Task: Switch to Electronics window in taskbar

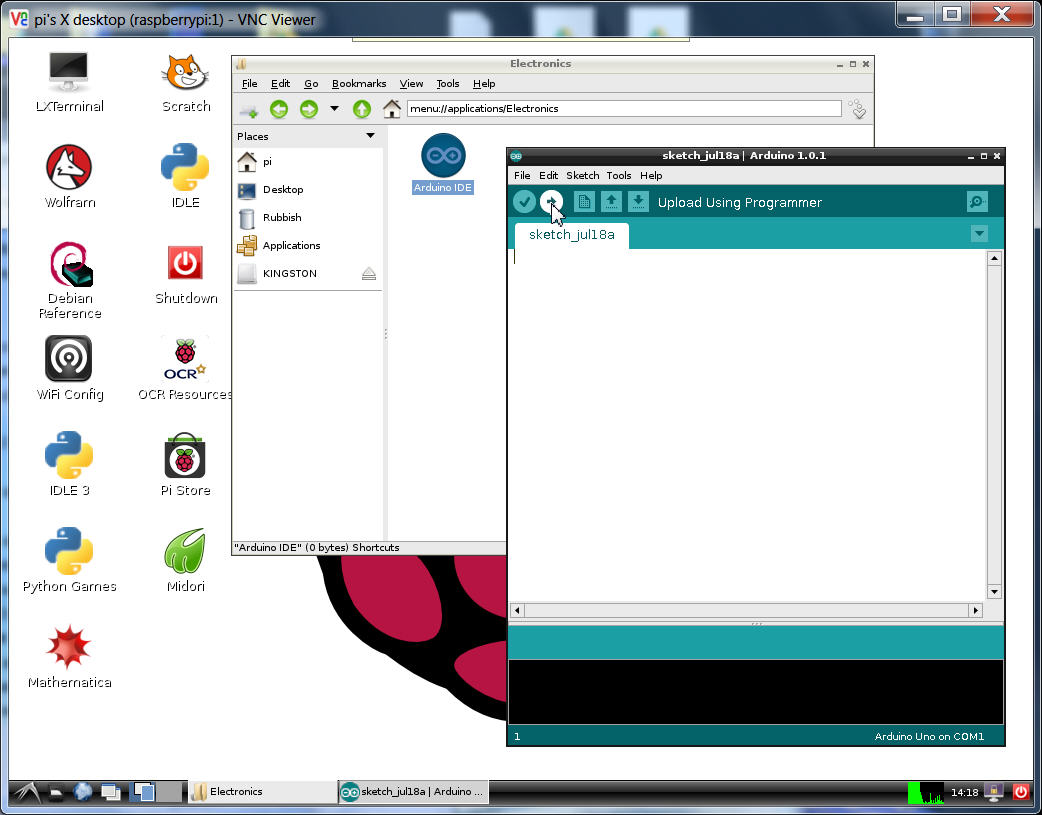Action: tap(261, 791)
